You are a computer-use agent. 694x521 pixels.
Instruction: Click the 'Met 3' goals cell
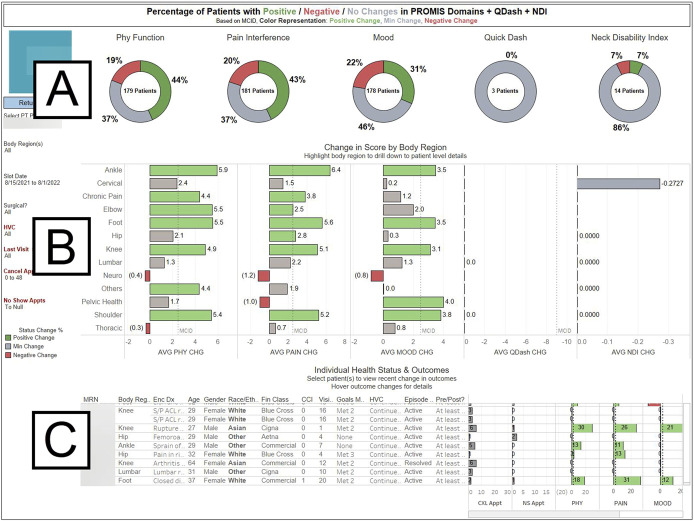coord(345,455)
